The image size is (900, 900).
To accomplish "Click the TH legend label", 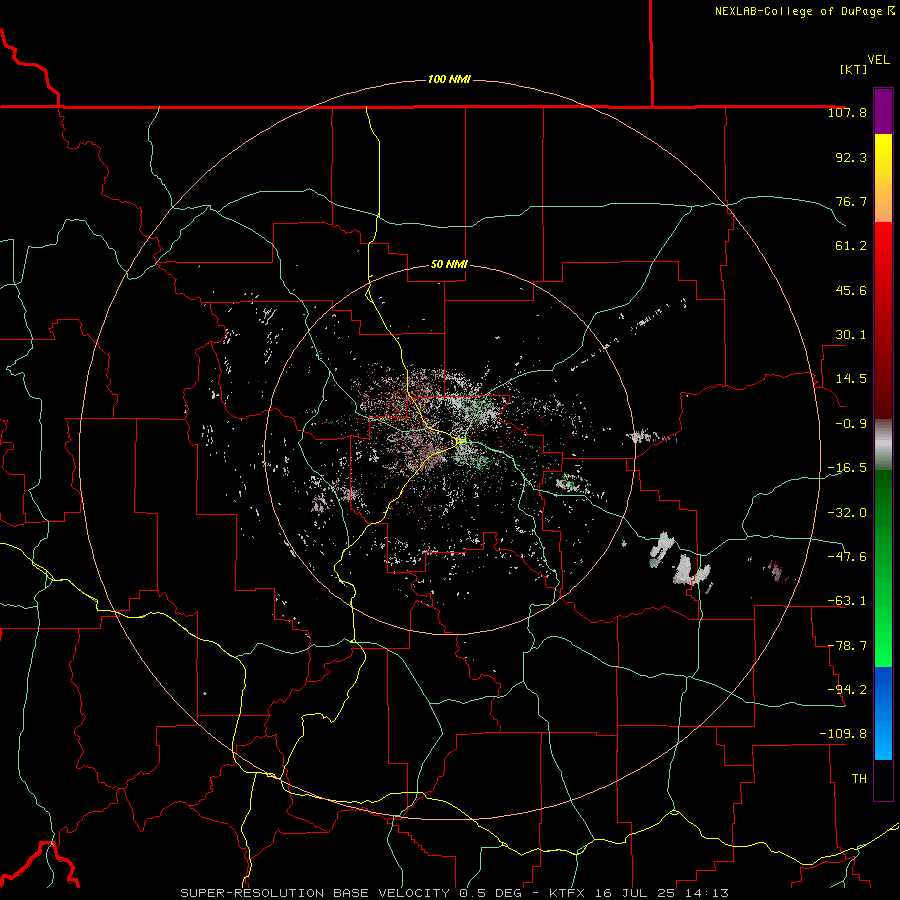I will [859, 778].
